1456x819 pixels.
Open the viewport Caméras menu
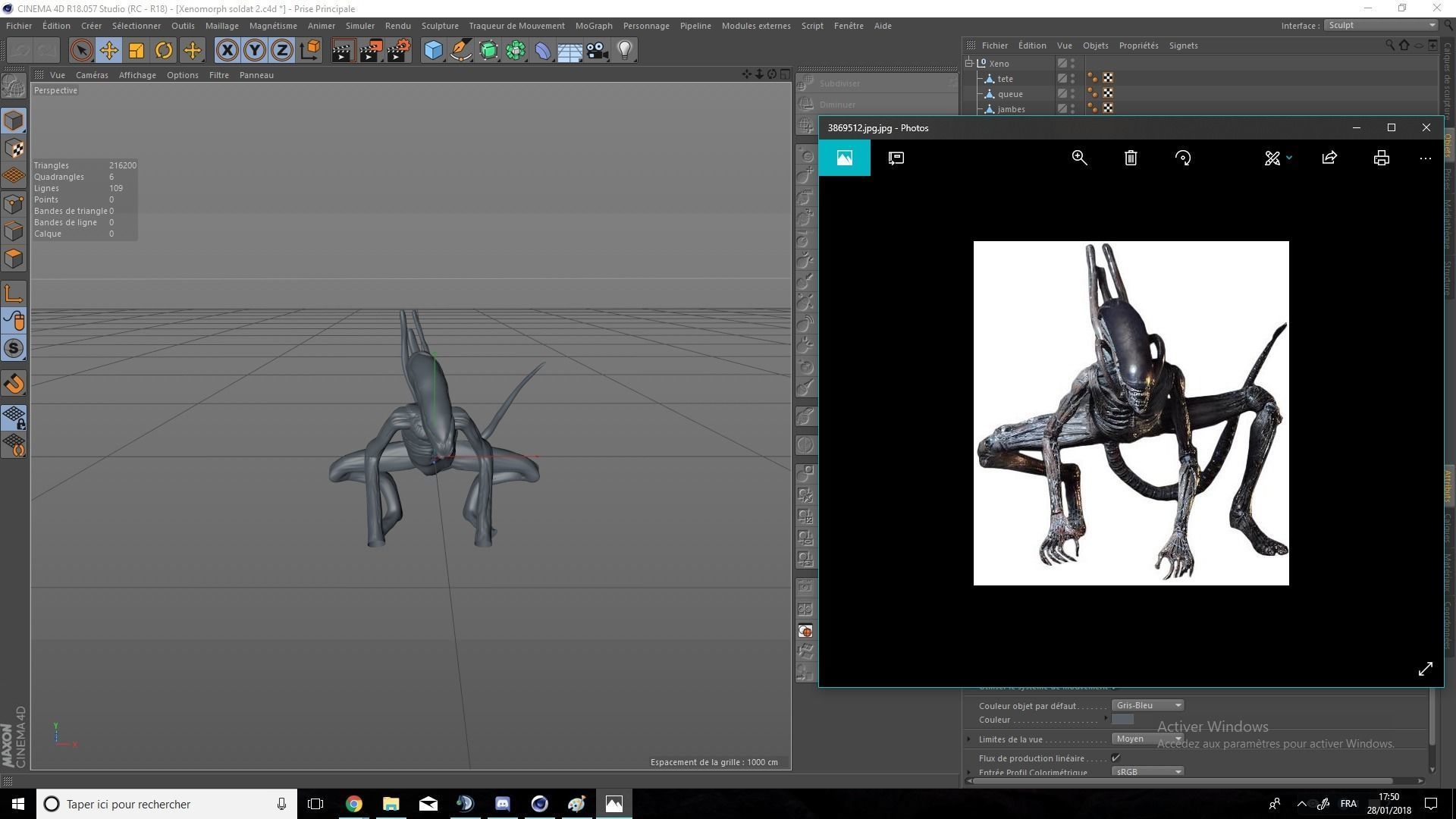92,75
